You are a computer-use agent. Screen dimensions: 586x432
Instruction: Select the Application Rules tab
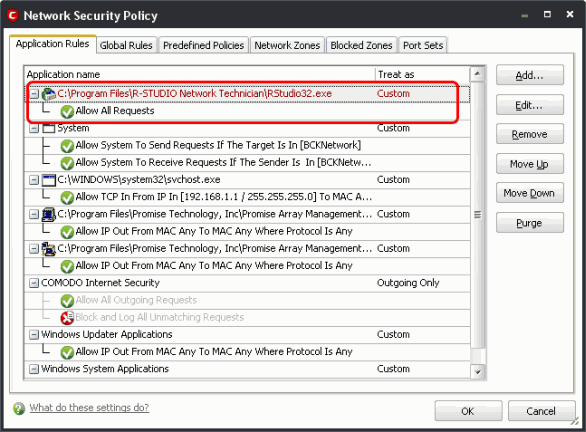tap(53, 44)
